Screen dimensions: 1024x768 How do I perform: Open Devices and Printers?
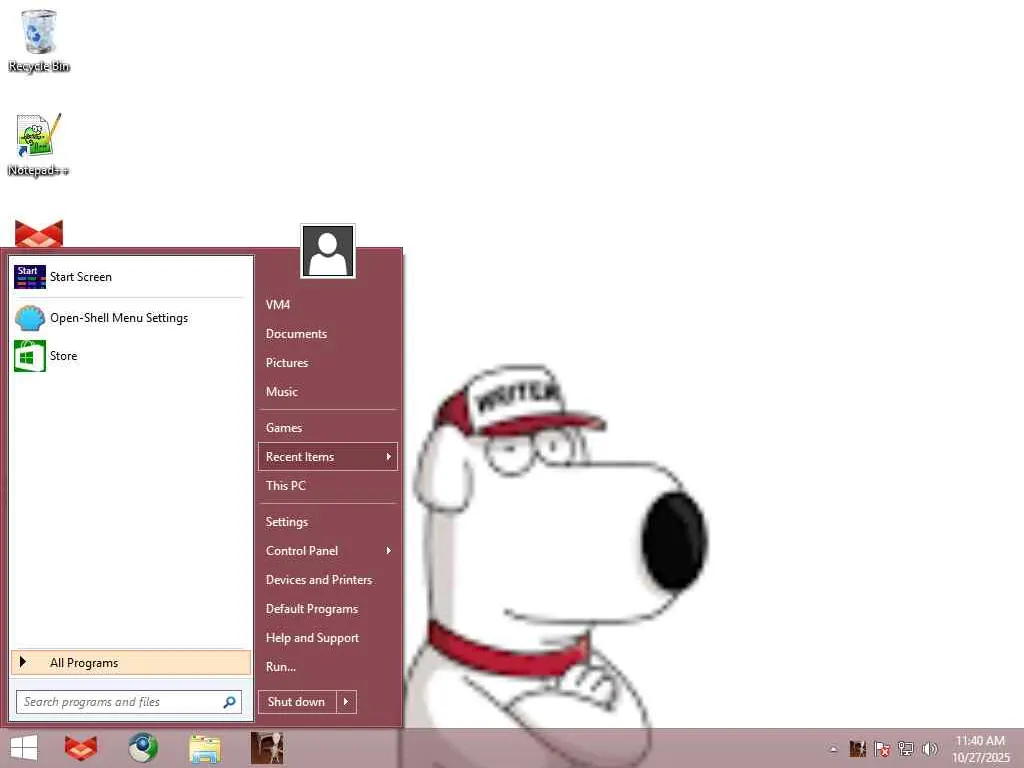click(328, 580)
